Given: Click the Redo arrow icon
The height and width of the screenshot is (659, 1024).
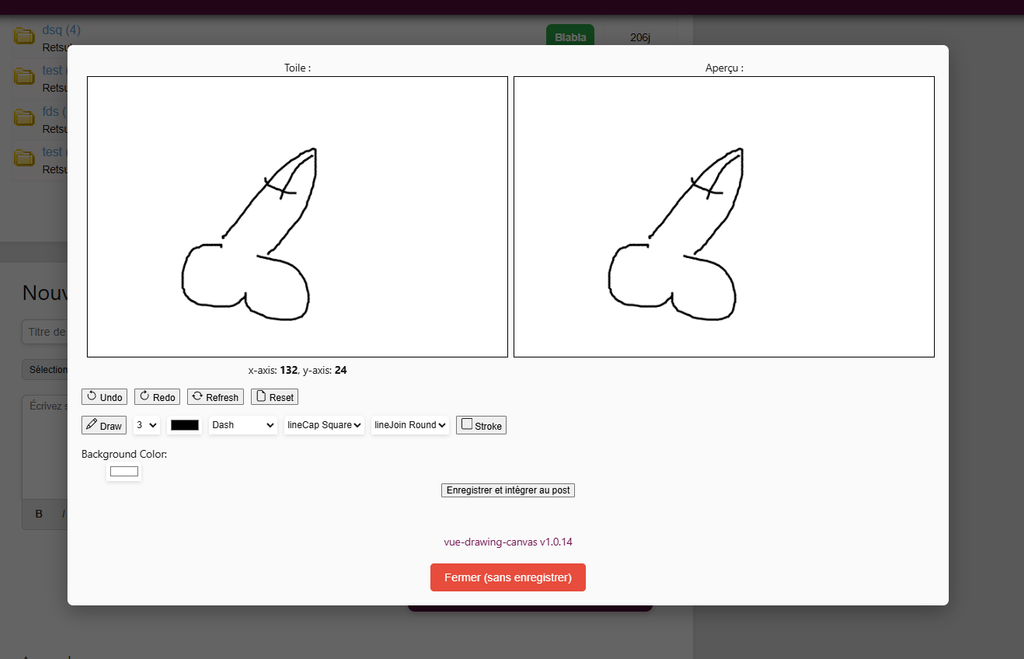Looking at the screenshot, I should pyautogui.click(x=145, y=397).
